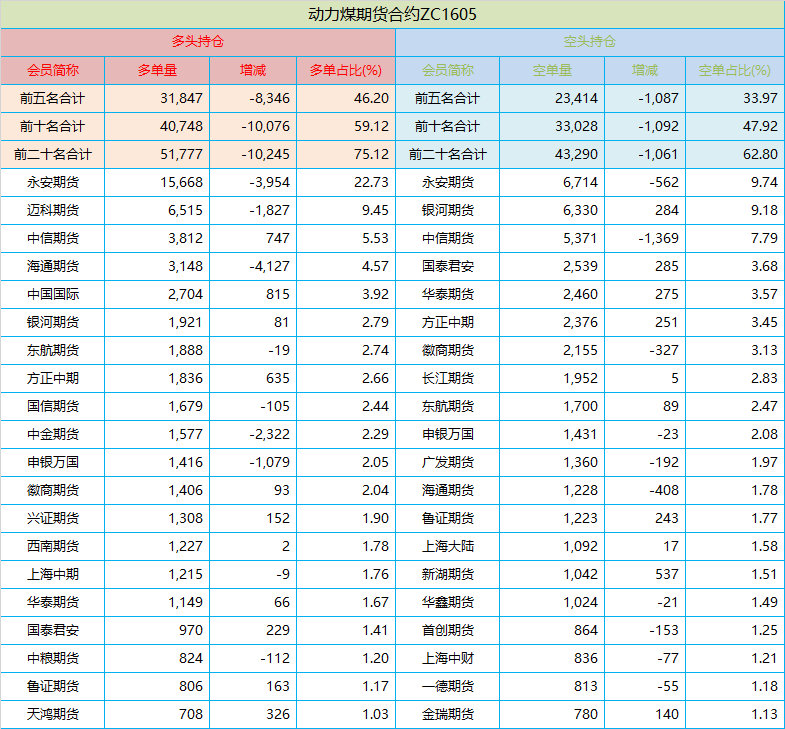Viewport: 785px width, 729px height.
Task: Select change value -8,346
Action: click(x=269, y=98)
